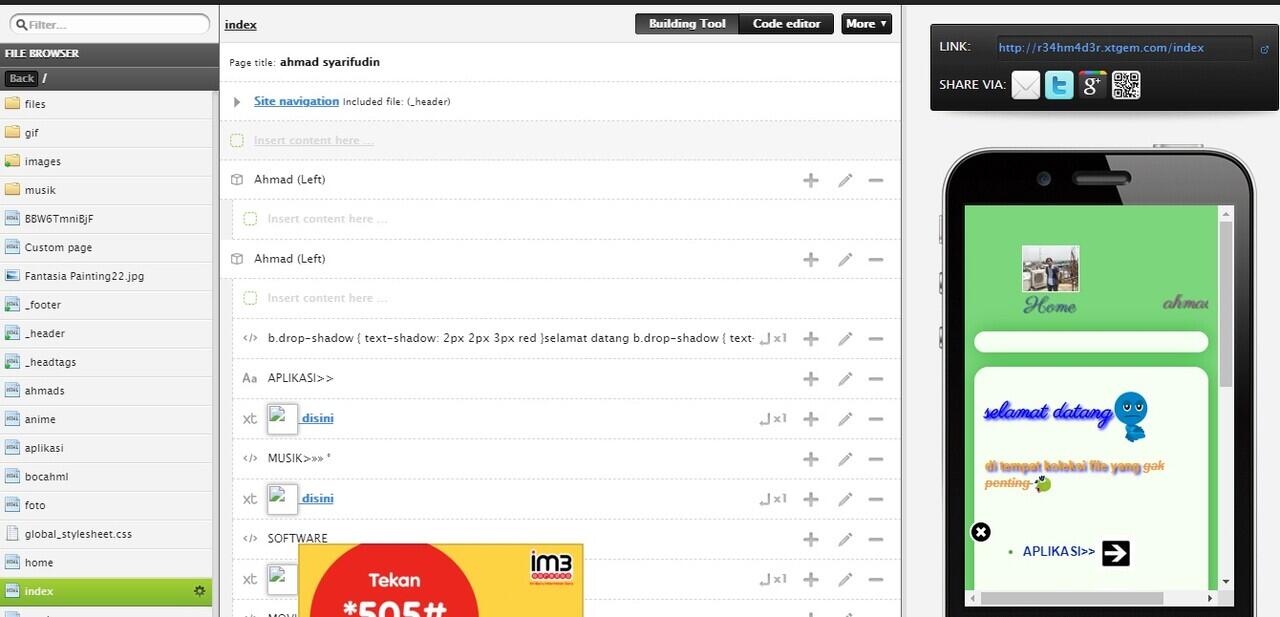1280x617 pixels.
Task: Add element to first Ahmad (Left) row
Action: pyautogui.click(x=811, y=180)
